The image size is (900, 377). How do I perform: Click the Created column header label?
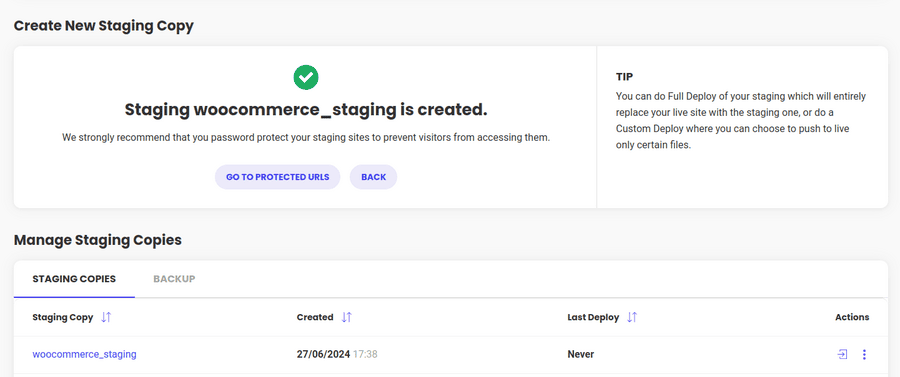(x=315, y=317)
